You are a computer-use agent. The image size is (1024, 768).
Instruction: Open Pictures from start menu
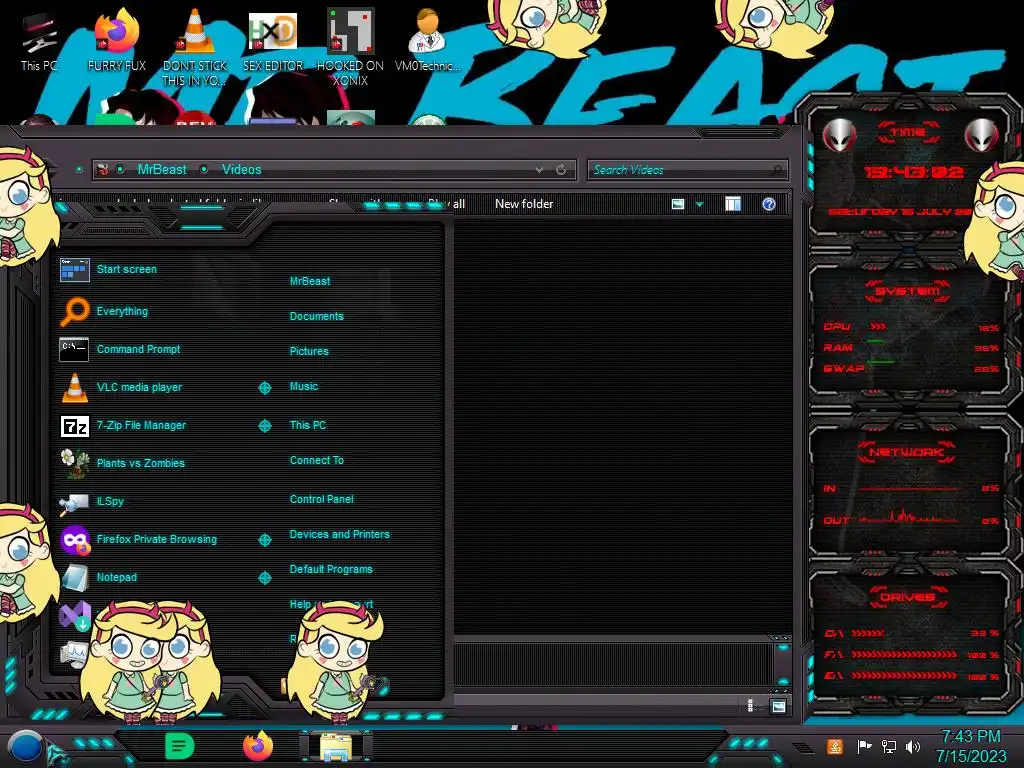pos(309,351)
